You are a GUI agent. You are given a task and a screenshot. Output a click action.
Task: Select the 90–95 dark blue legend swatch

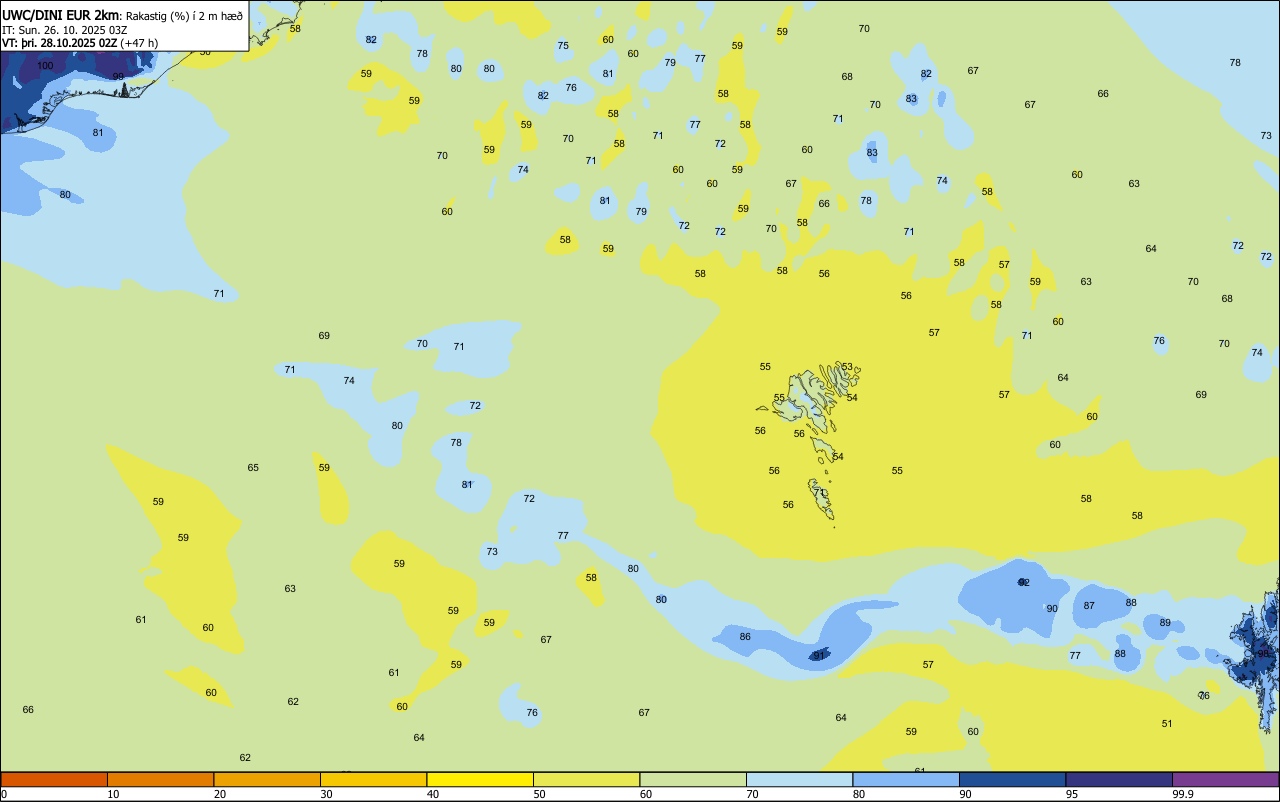(1012, 779)
